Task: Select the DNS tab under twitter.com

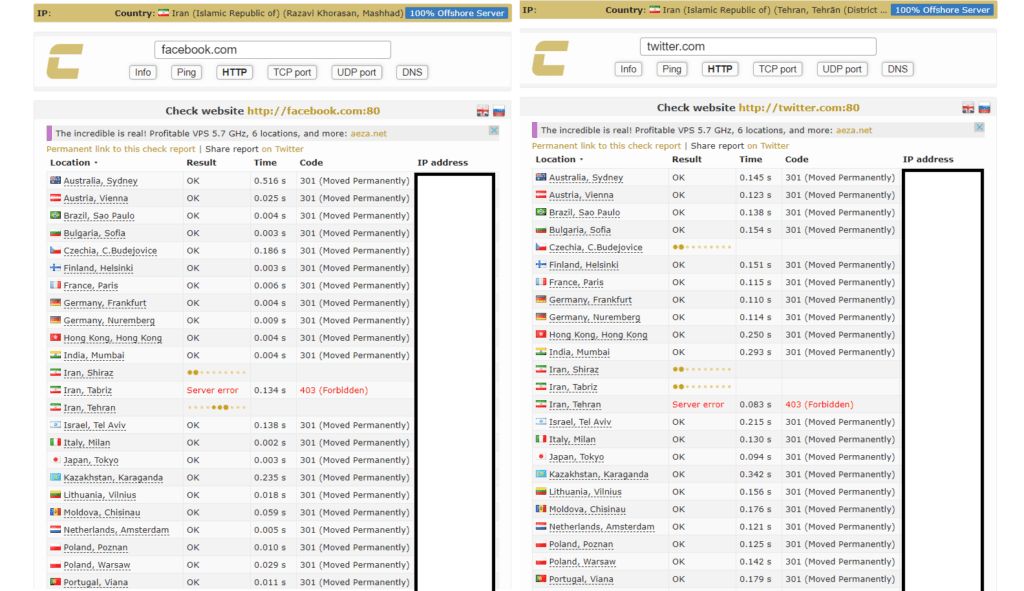Action: 897,69
